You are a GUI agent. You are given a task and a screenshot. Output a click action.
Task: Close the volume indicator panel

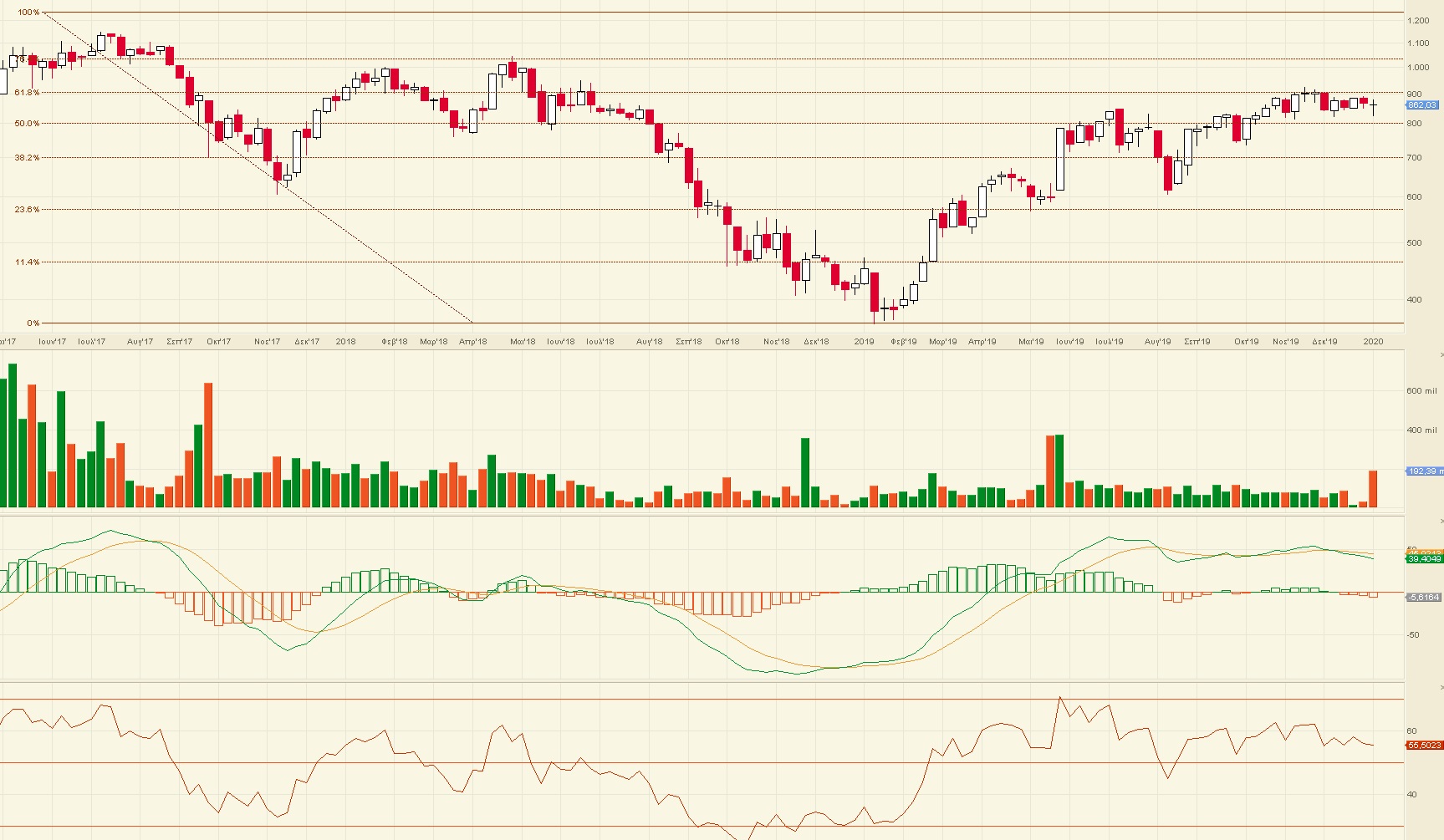[1441, 356]
